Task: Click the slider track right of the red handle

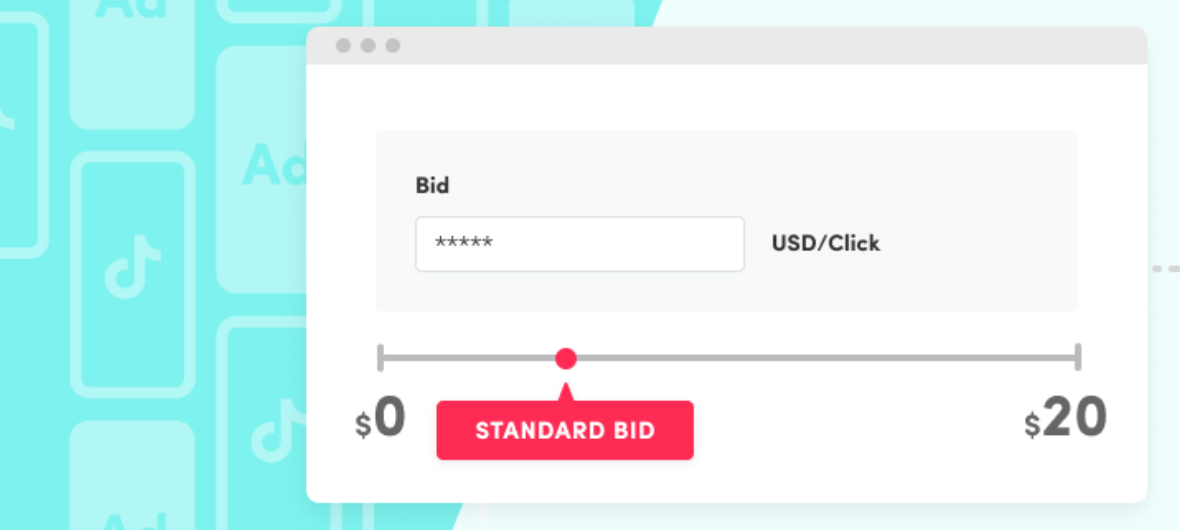Action: pyautogui.click(x=820, y=357)
